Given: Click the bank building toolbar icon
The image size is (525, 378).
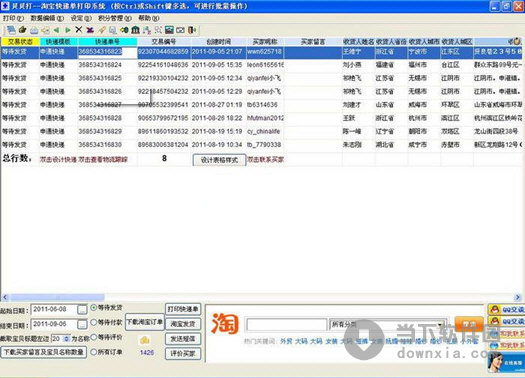Looking at the screenshot, I should click(x=135, y=30).
